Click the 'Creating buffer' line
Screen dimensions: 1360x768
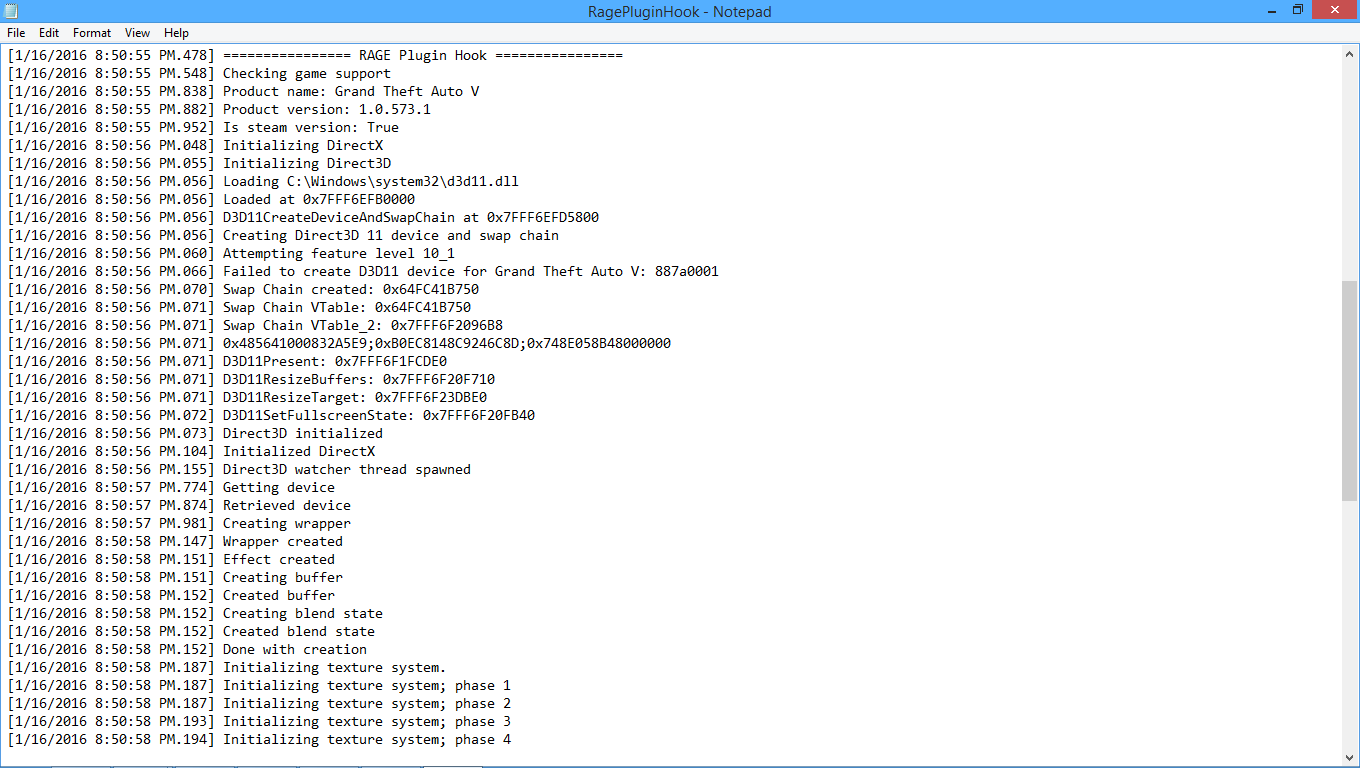pyautogui.click(x=175, y=577)
